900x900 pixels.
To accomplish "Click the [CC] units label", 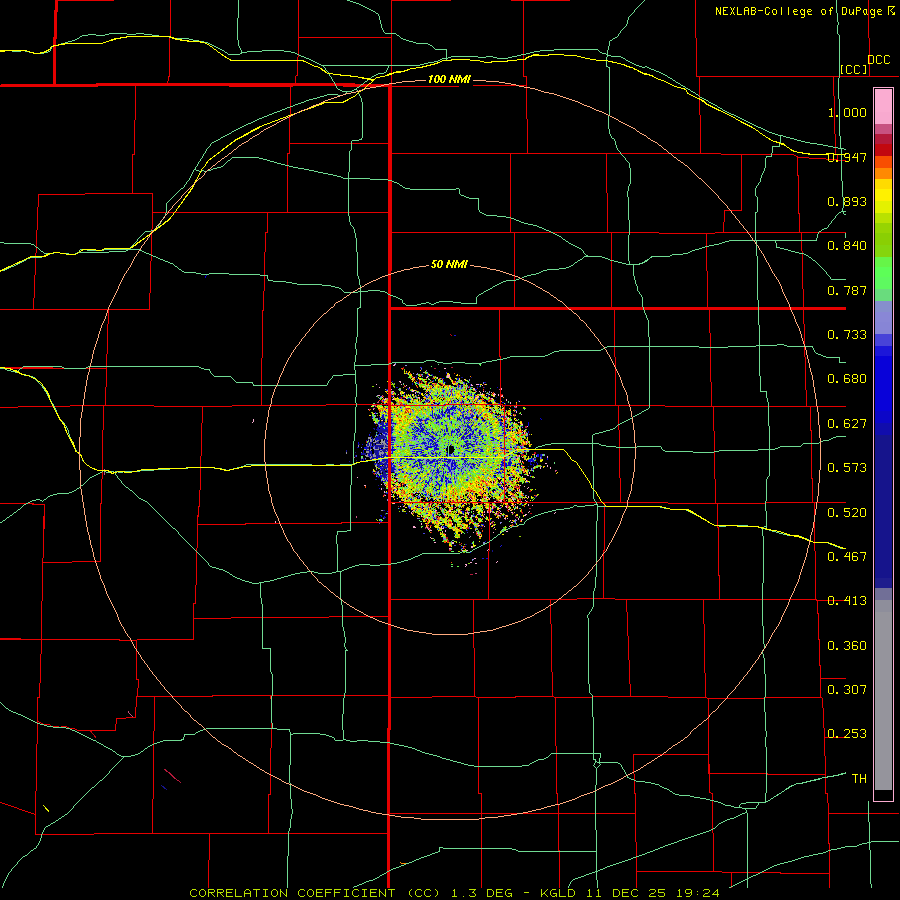I will pos(854,69).
